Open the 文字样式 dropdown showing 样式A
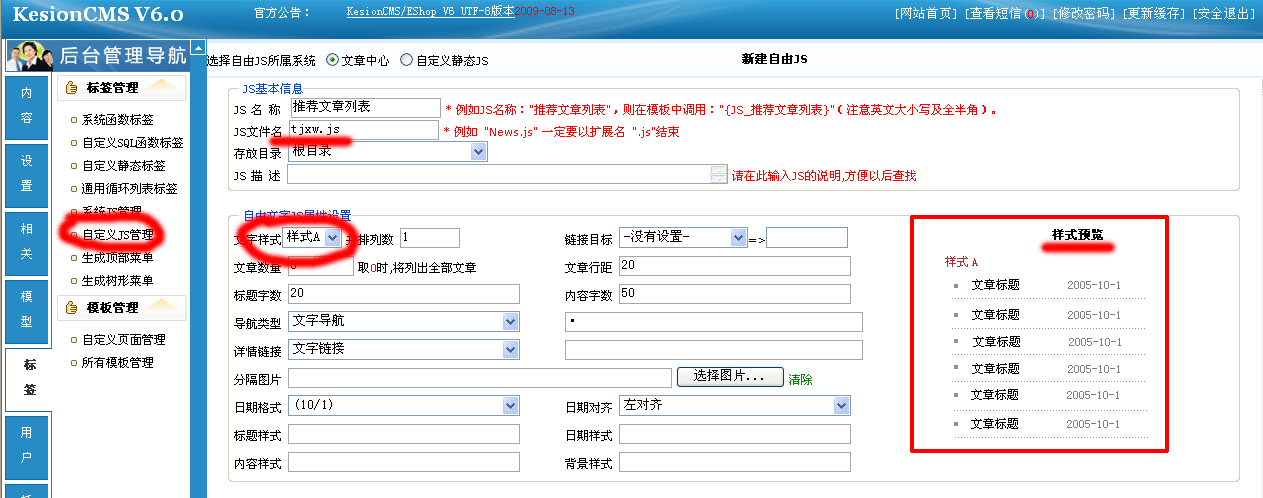Viewport: 1263px width, 498px height. pyautogui.click(x=312, y=237)
